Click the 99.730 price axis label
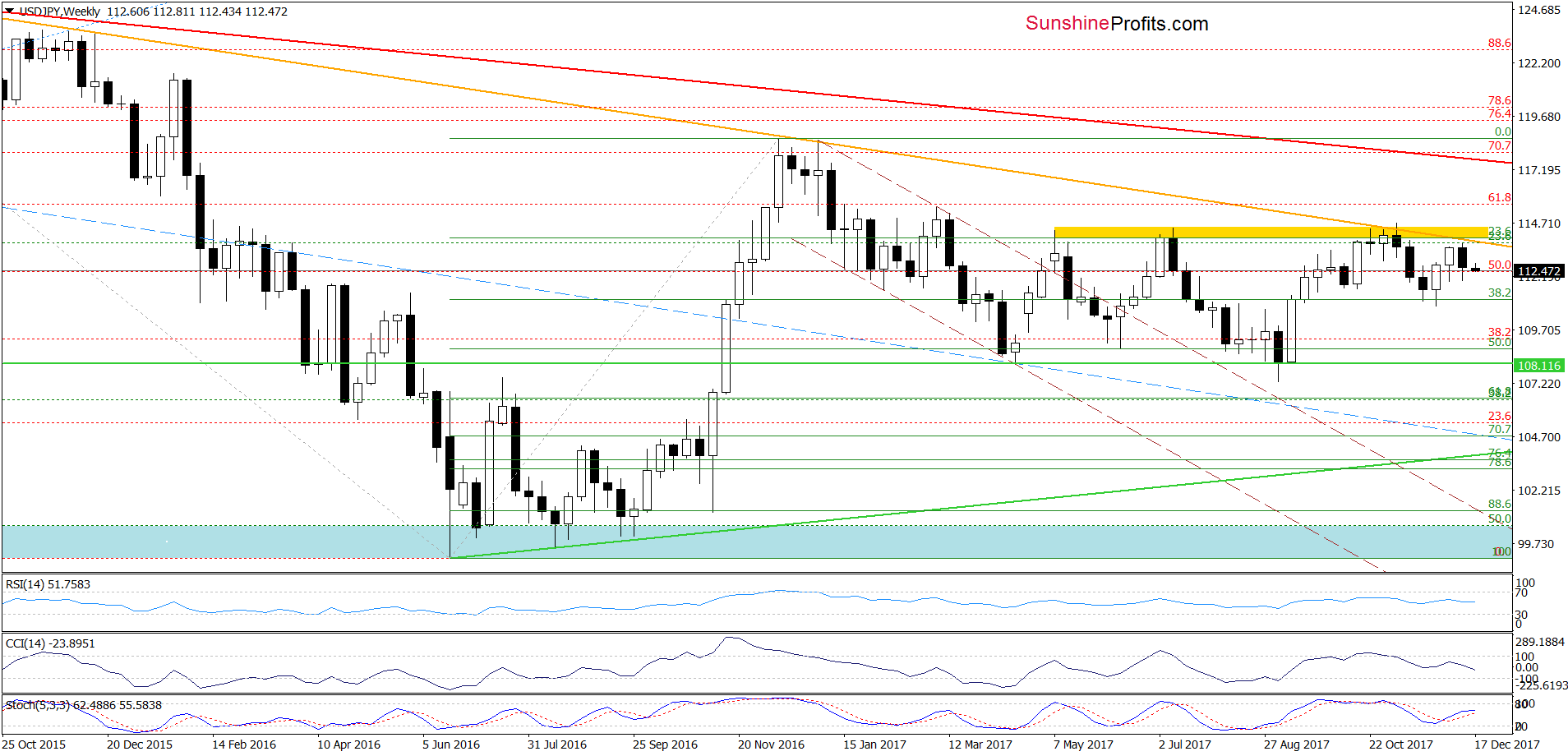Image resolution: width=1568 pixels, height=756 pixels. pos(1535,544)
